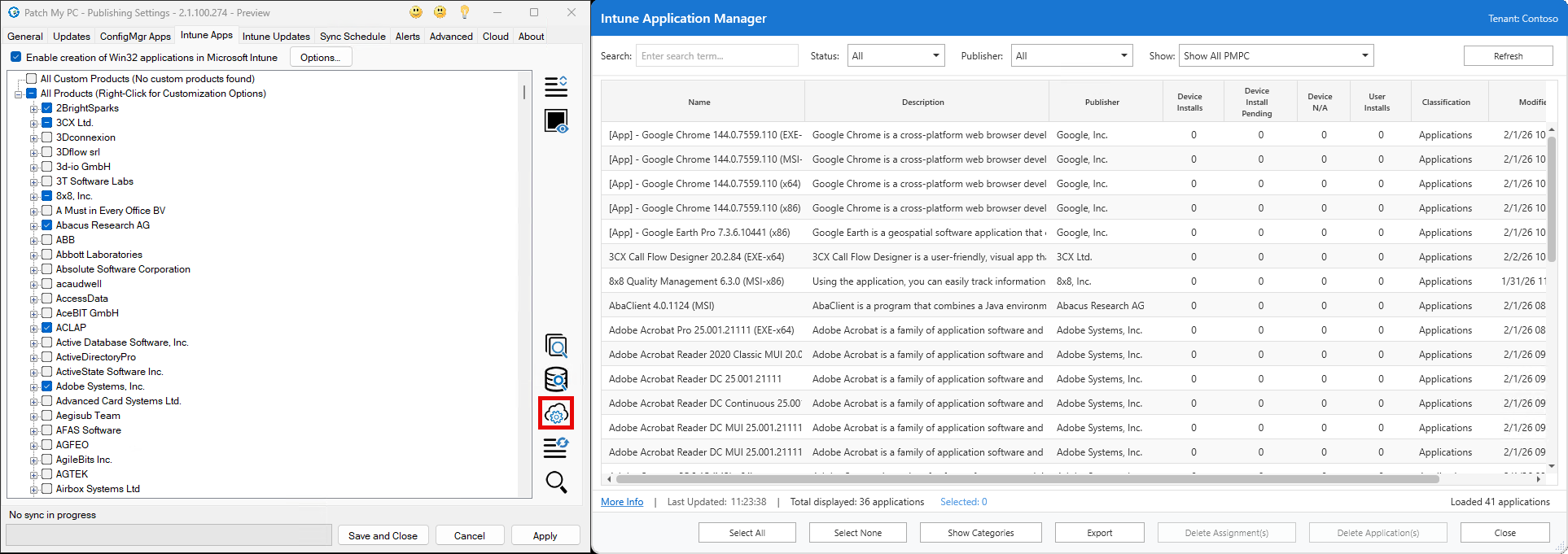Select Adobe Acrobat Pro 25.001.21111 row
Screen dimensions: 1568x554
pyautogui.click(x=1075, y=330)
